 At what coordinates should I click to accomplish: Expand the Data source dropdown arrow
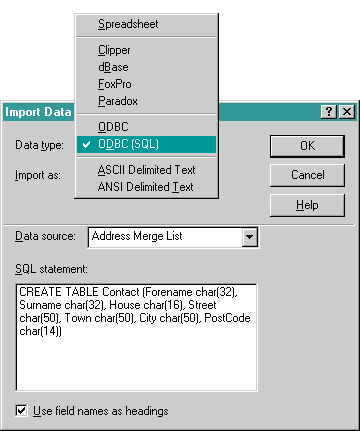(249, 237)
